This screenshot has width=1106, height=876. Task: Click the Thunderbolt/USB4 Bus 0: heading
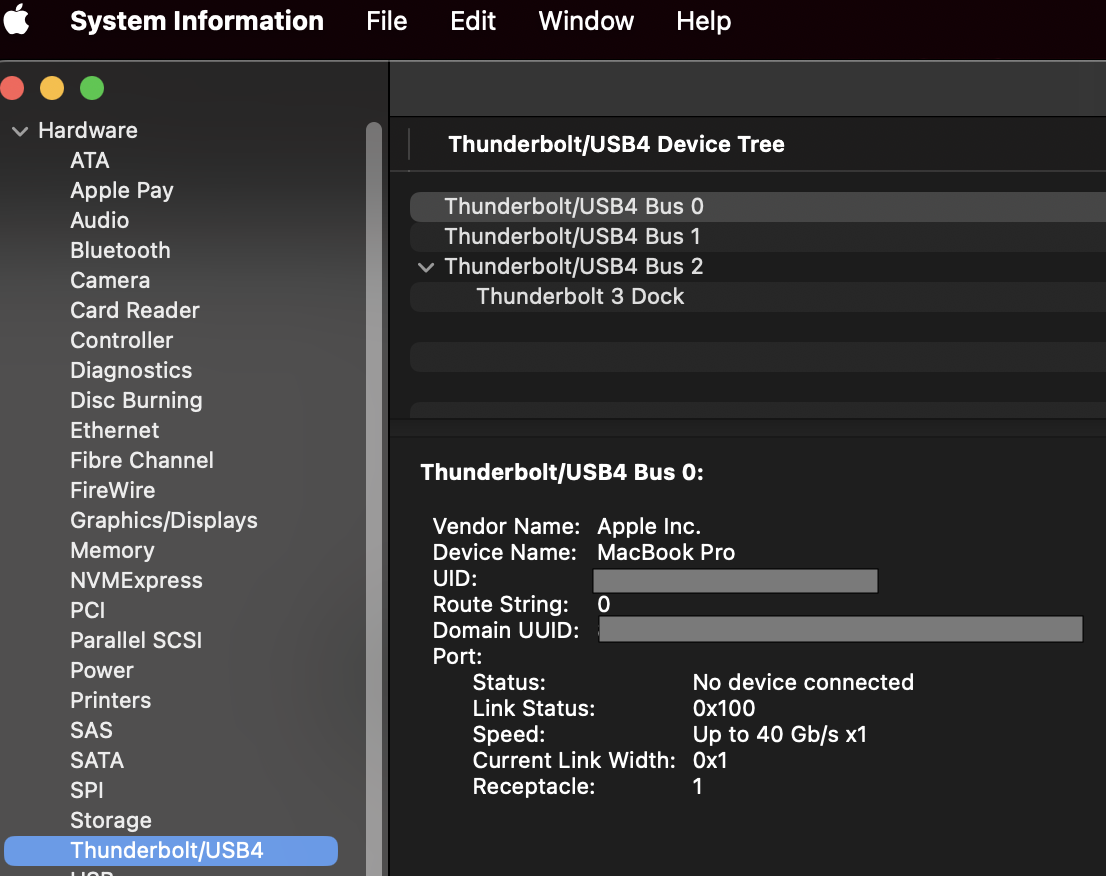561,472
